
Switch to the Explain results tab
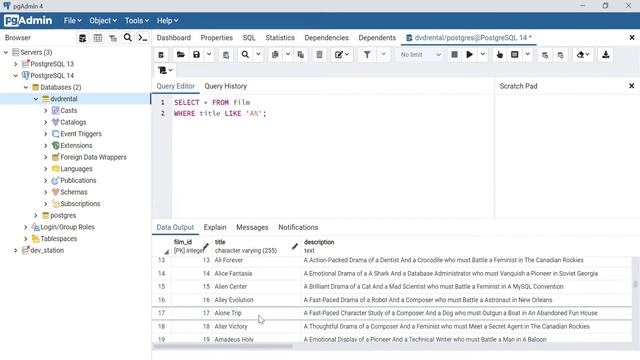215,227
